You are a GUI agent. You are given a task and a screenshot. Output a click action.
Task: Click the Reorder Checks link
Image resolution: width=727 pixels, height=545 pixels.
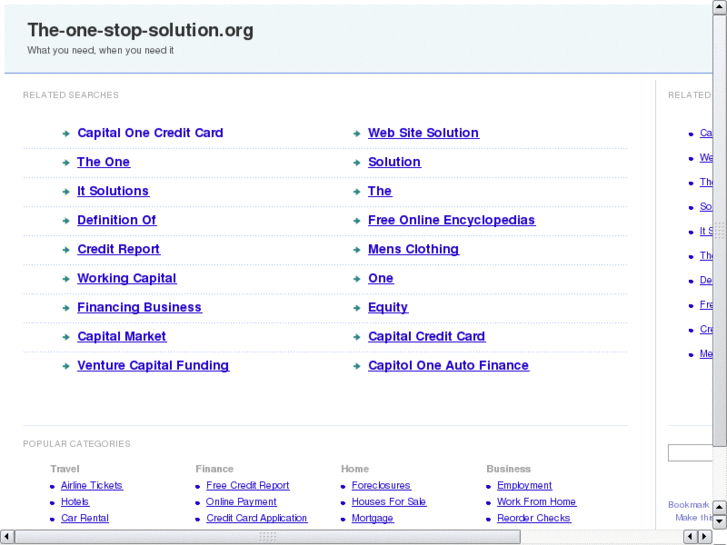point(534,518)
